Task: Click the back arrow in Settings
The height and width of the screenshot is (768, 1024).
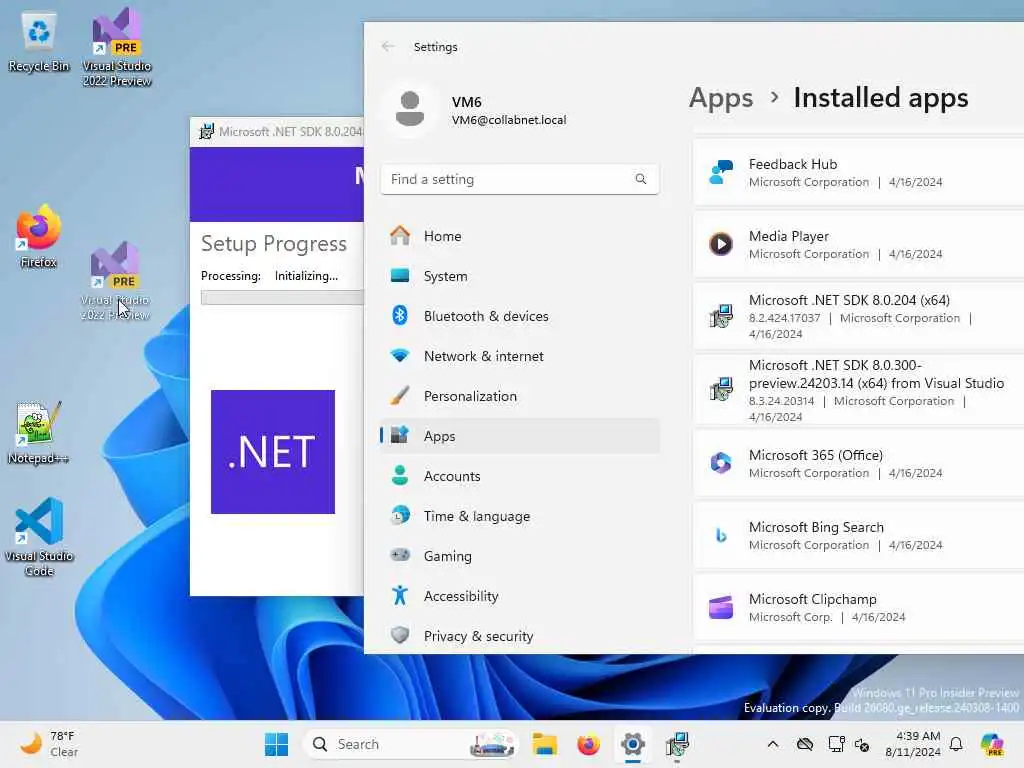Action: pyautogui.click(x=388, y=46)
